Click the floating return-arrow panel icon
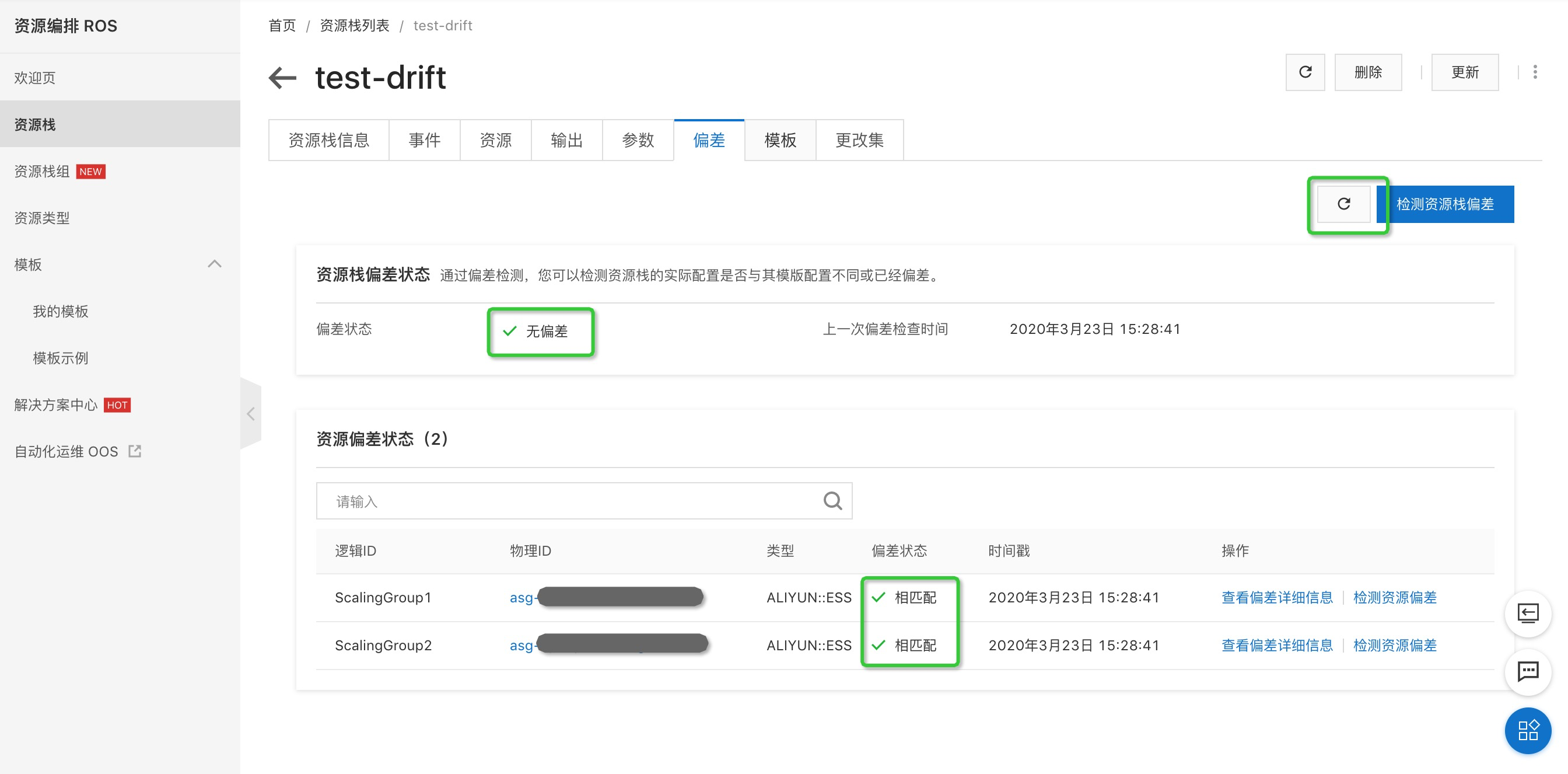 tap(1528, 613)
